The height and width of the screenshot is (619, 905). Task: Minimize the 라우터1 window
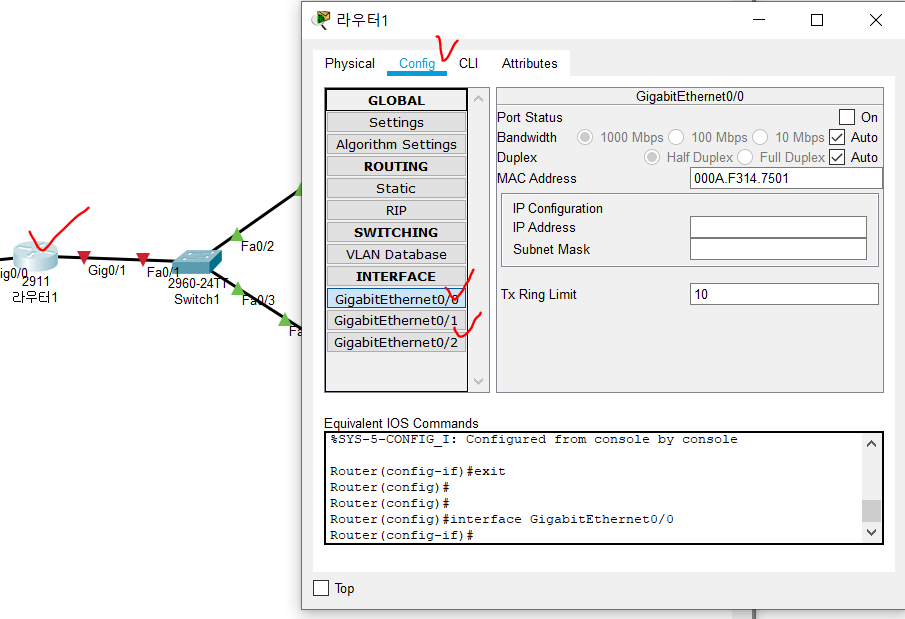(x=759, y=20)
